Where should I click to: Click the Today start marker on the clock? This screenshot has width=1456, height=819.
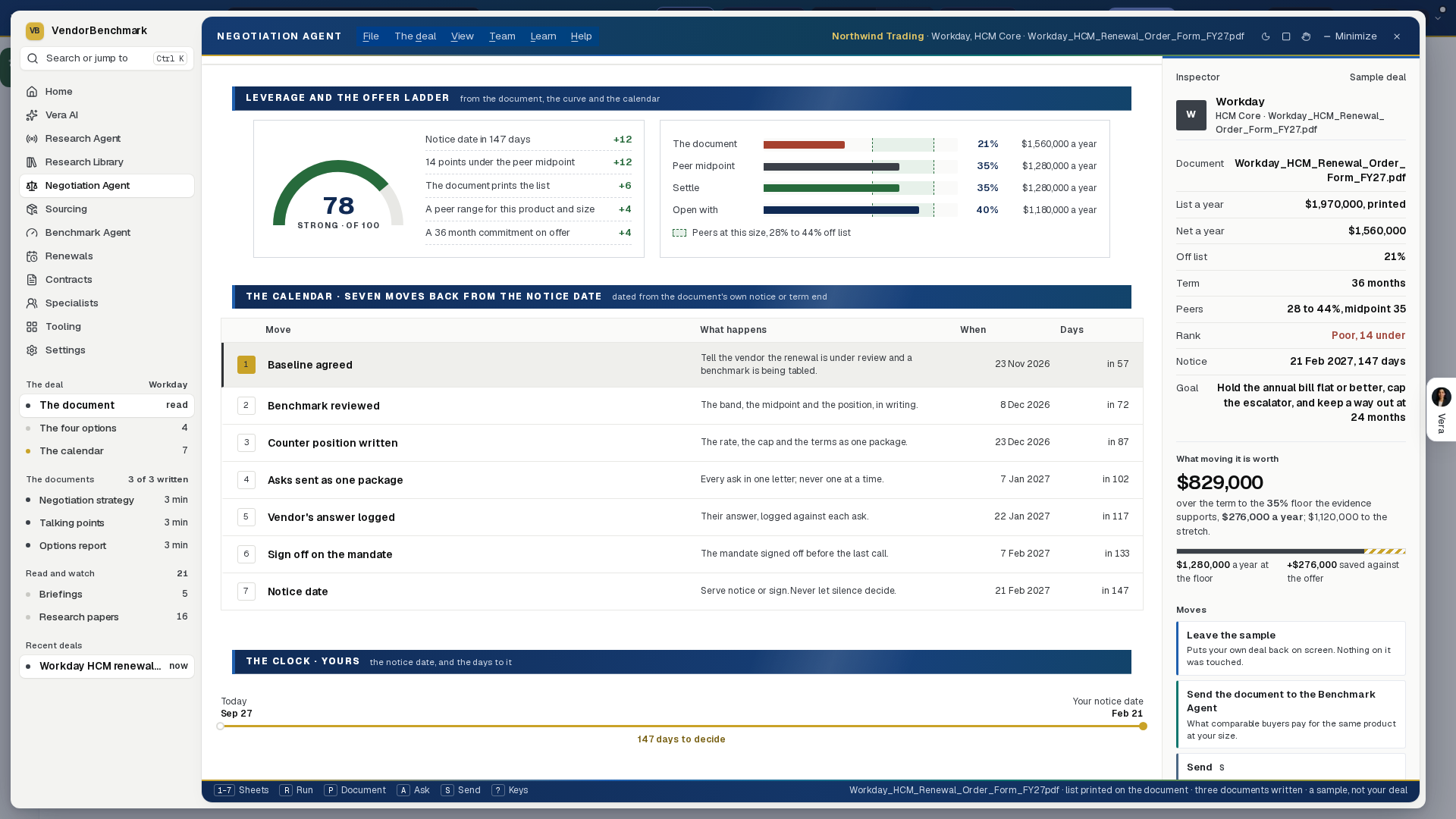221,726
